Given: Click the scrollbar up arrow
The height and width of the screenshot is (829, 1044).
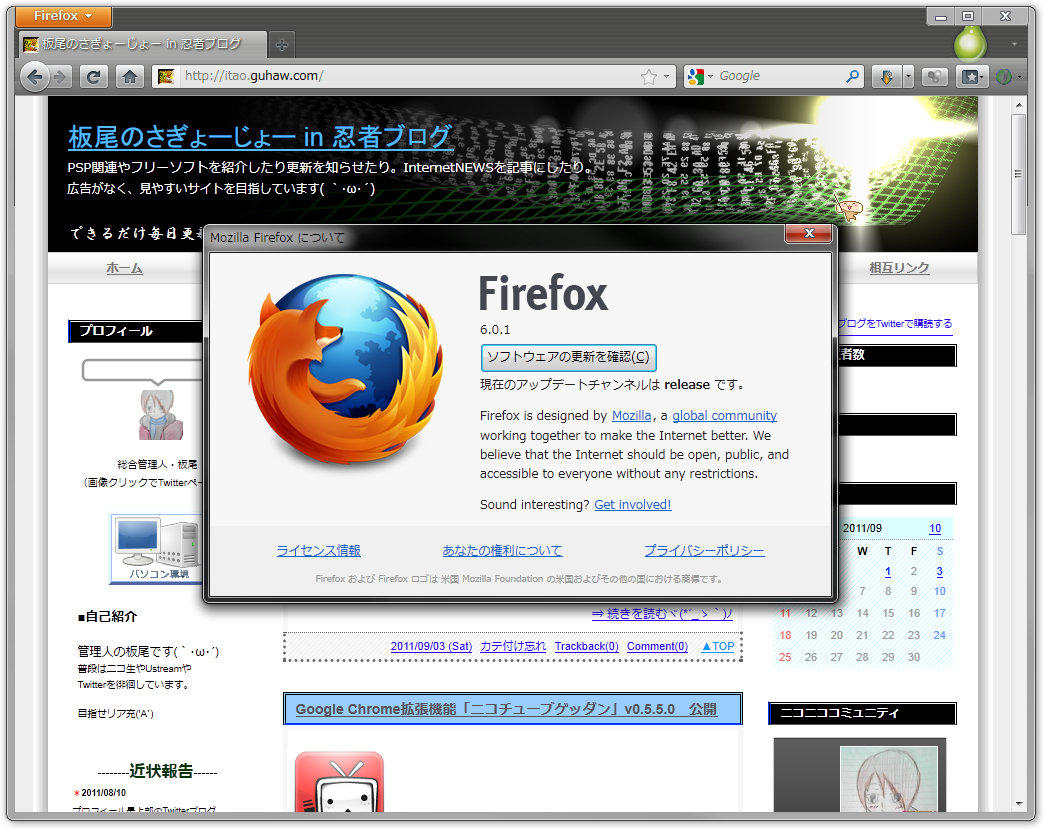Looking at the screenshot, I should tap(1019, 105).
